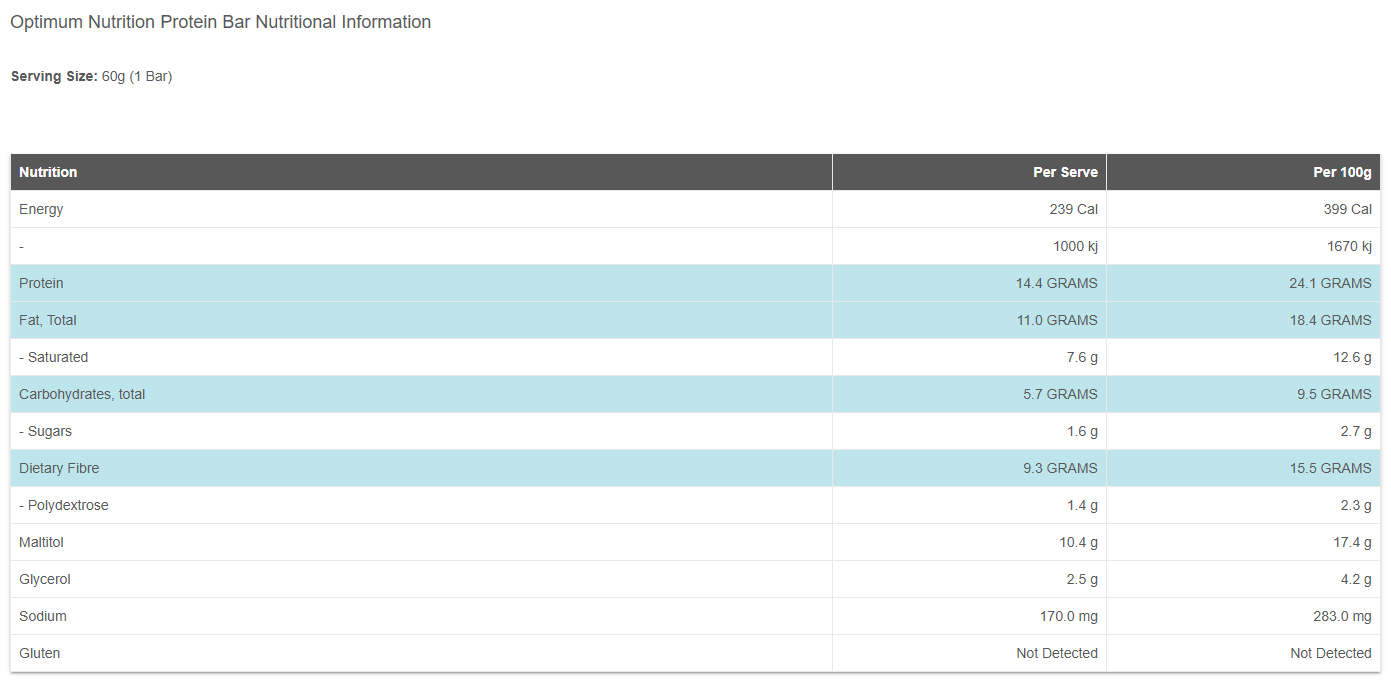1391x686 pixels.
Task: Select the Carbohydrates, total row label
Action: [82, 394]
